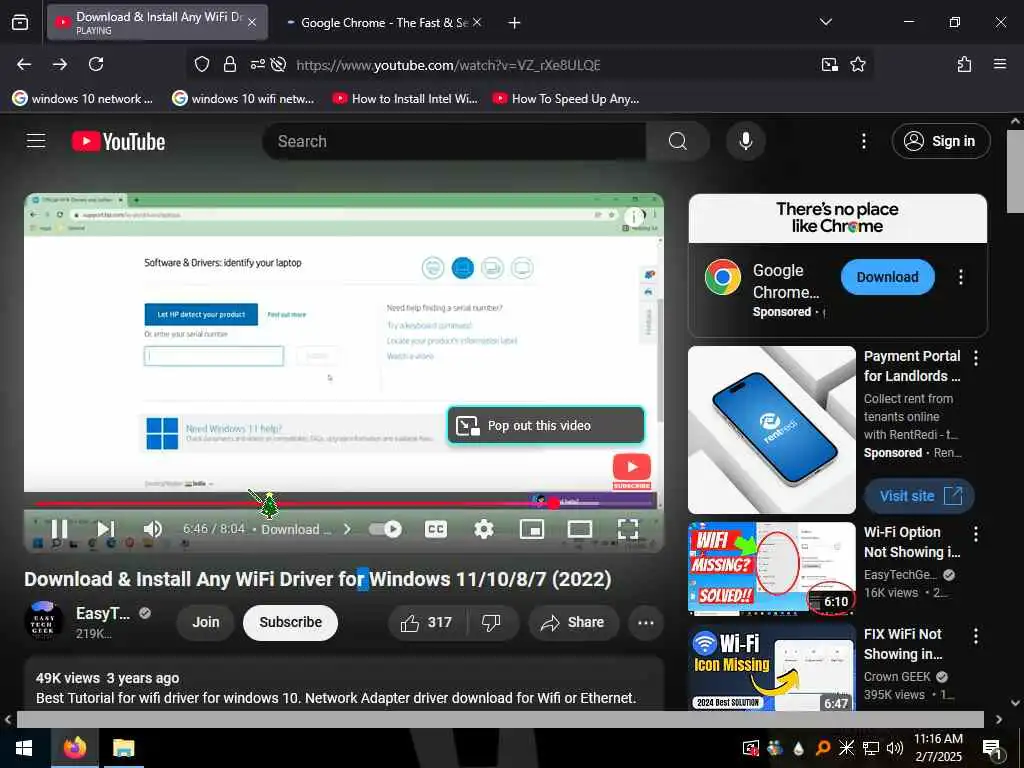
Task: Share the video
Action: [573, 622]
